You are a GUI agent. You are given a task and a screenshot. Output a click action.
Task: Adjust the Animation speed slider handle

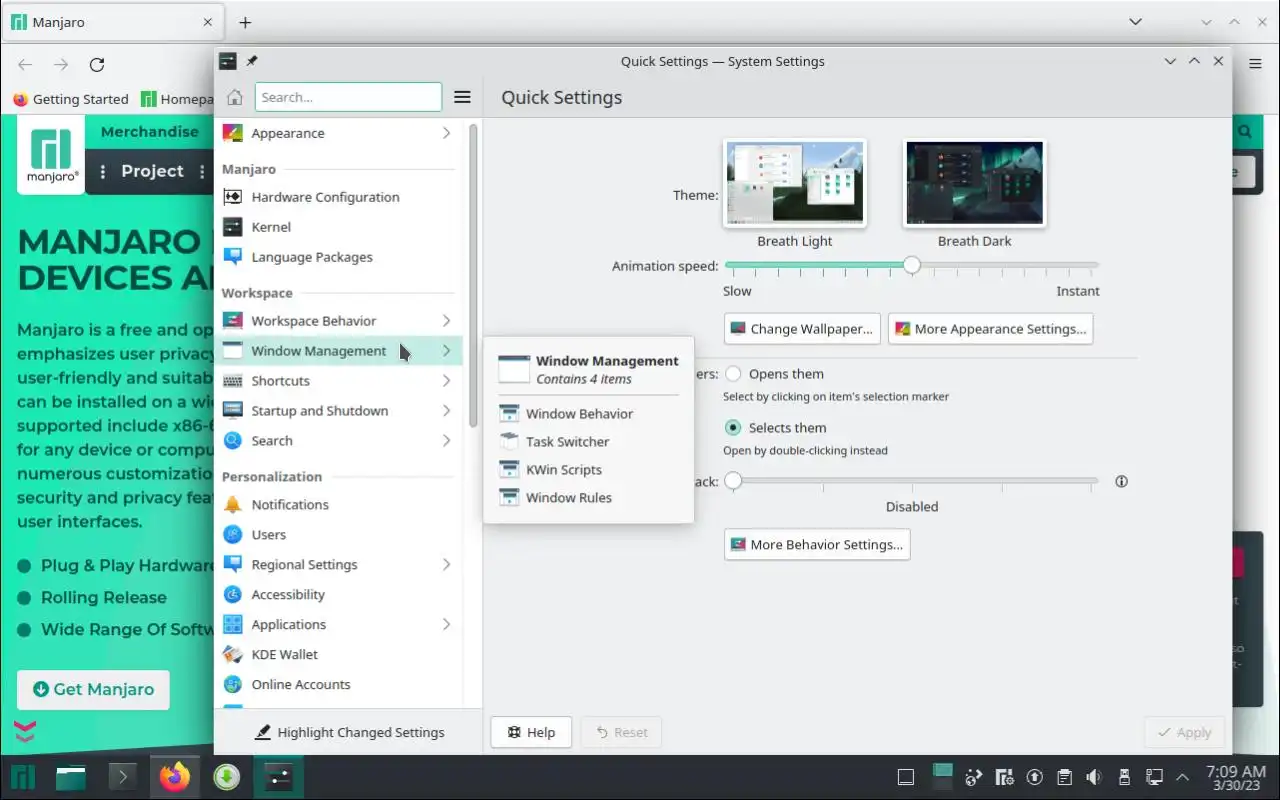(x=911, y=266)
